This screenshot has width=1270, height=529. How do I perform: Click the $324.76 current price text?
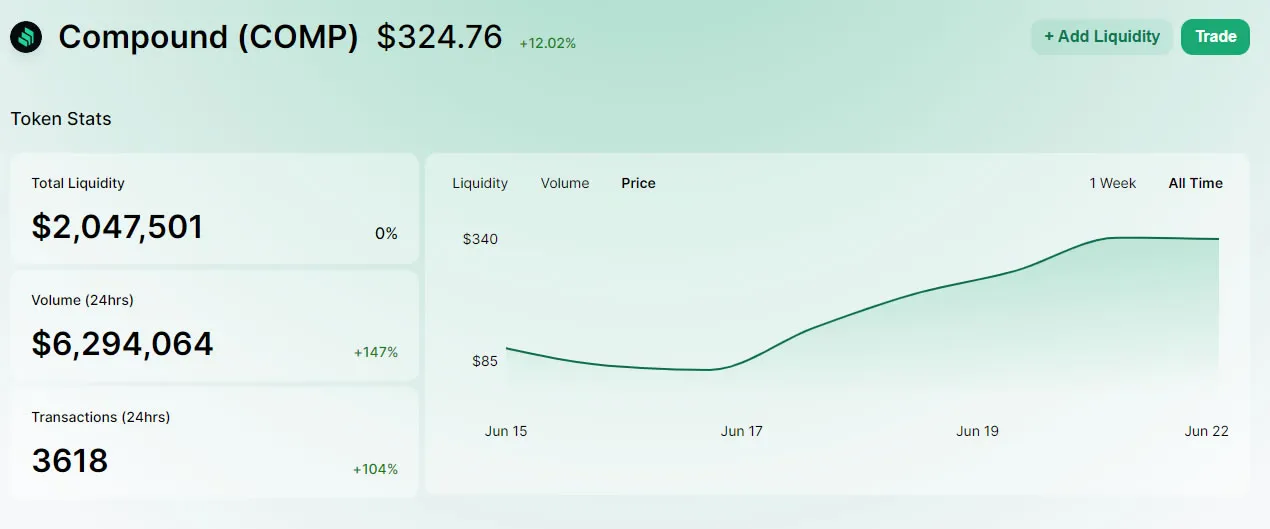tap(439, 37)
